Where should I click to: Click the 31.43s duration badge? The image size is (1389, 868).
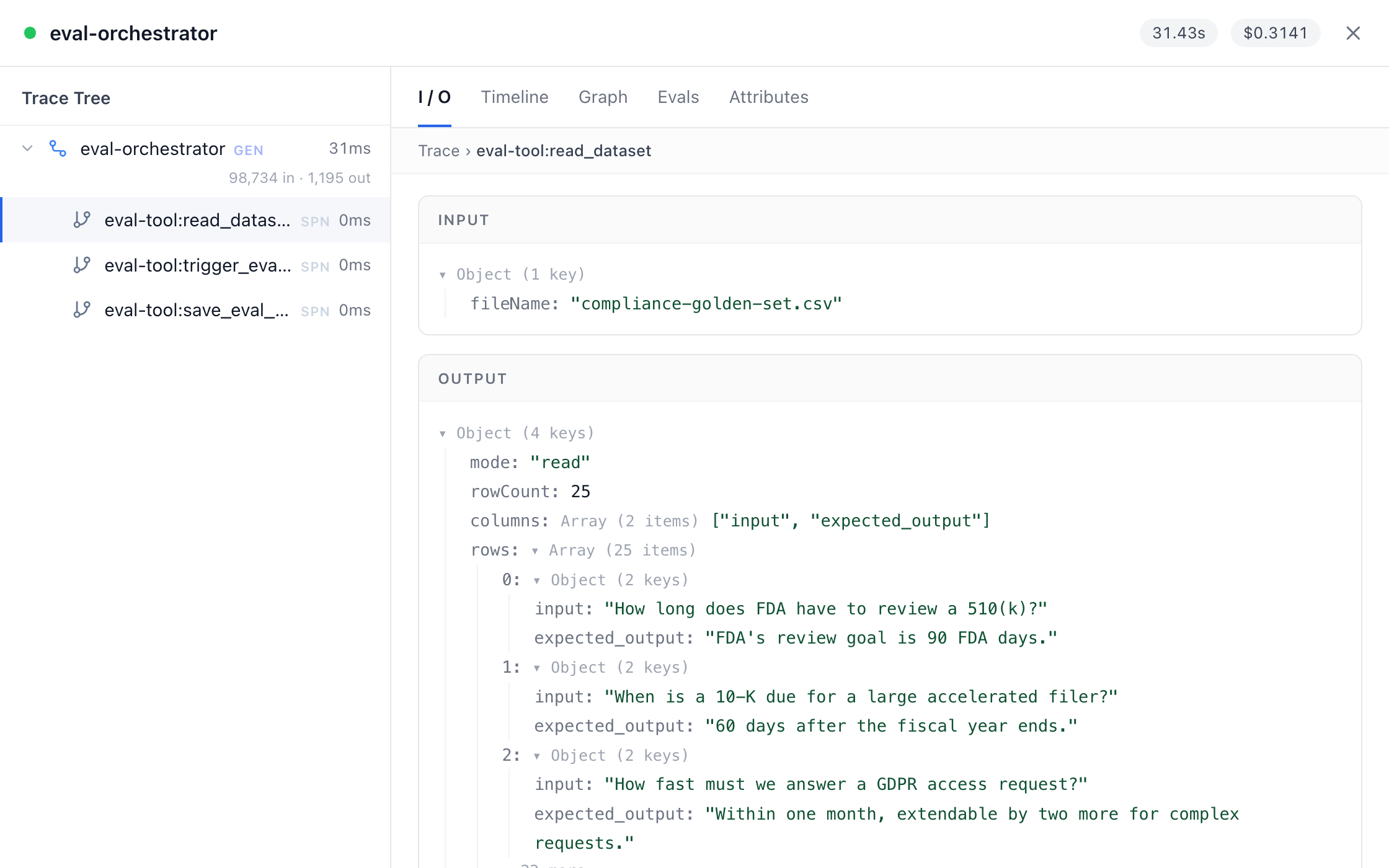(1179, 33)
